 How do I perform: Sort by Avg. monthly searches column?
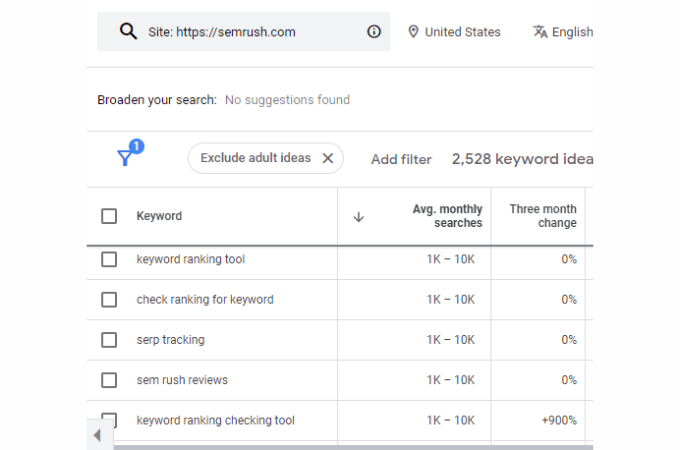click(447, 216)
